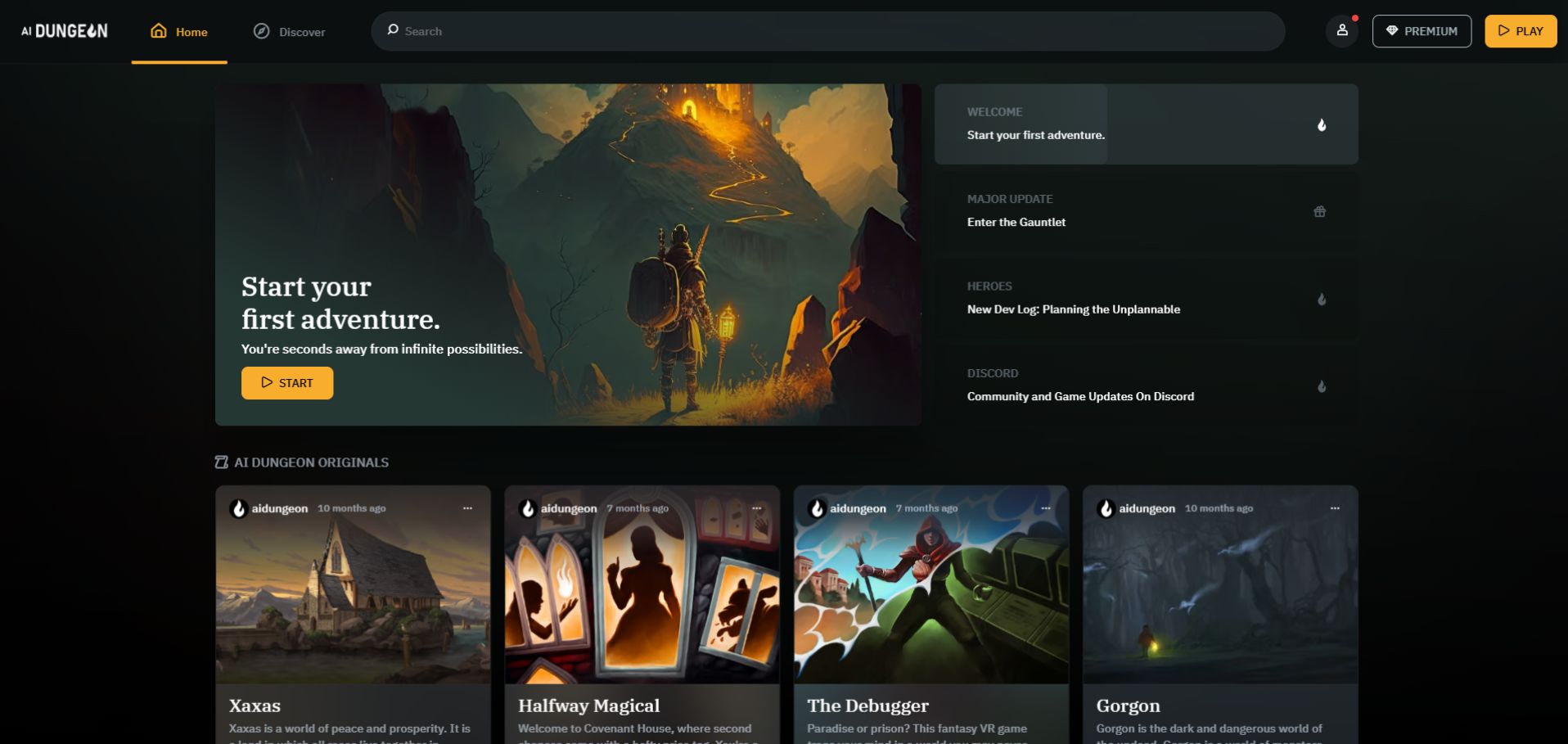Click the gift icon on MAJOR UPDATE row

click(1320, 211)
